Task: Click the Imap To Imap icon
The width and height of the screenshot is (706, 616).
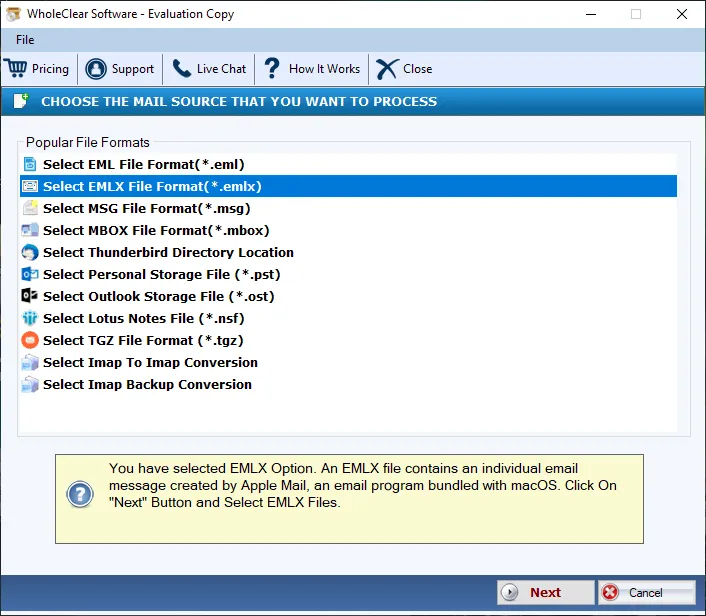Action: [x=30, y=362]
